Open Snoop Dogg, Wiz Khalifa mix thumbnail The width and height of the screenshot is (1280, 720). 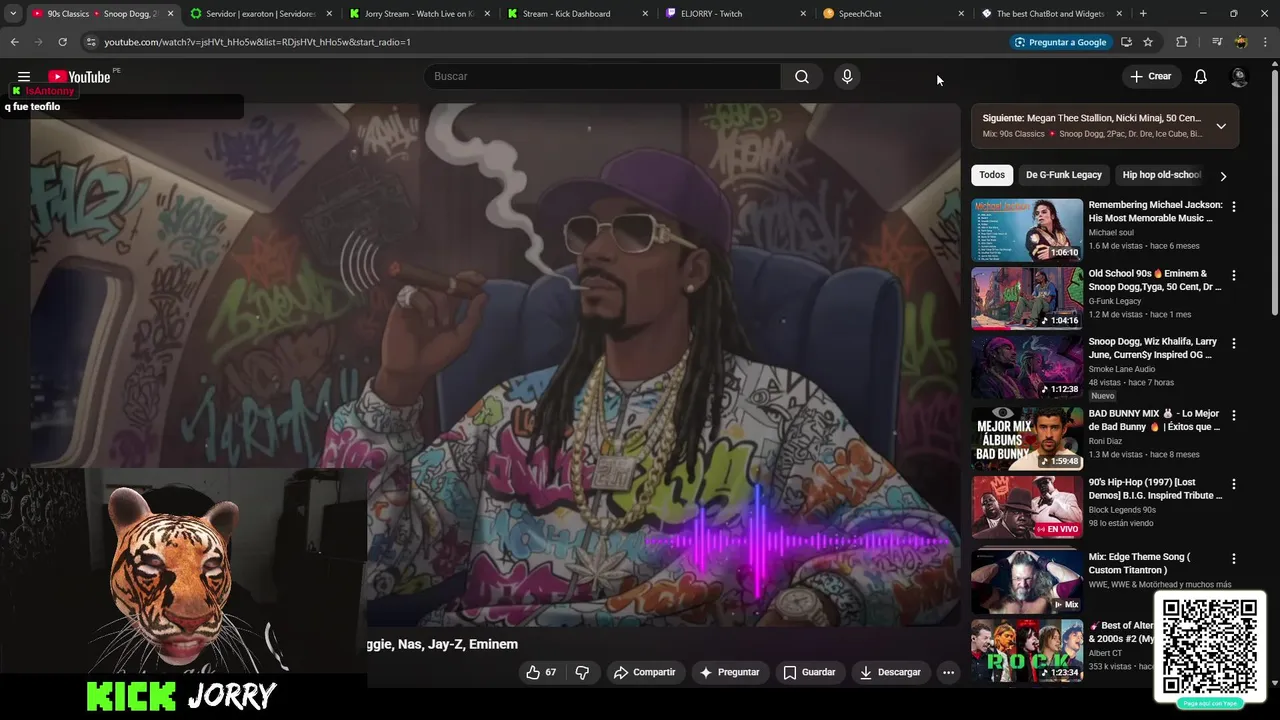click(1027, 367)
